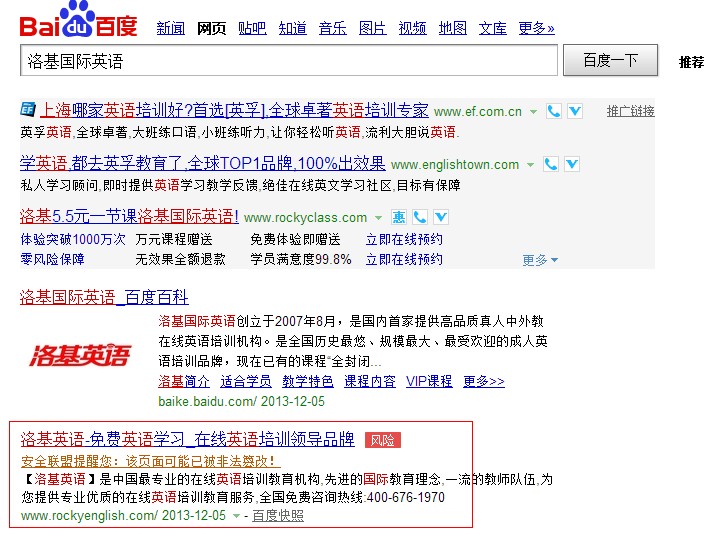Click the Baidu logo

79,19
